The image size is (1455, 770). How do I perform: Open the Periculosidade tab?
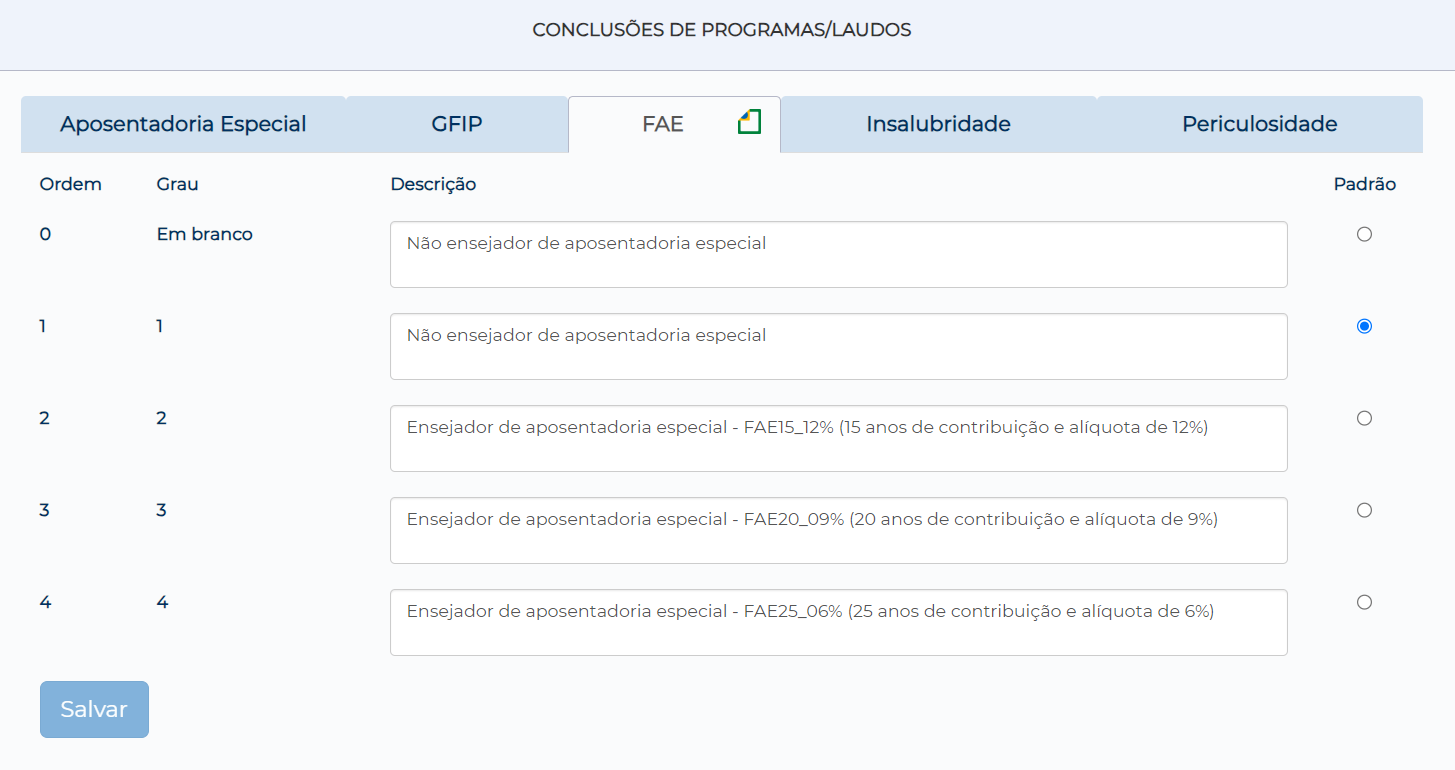pos(1259,125)
